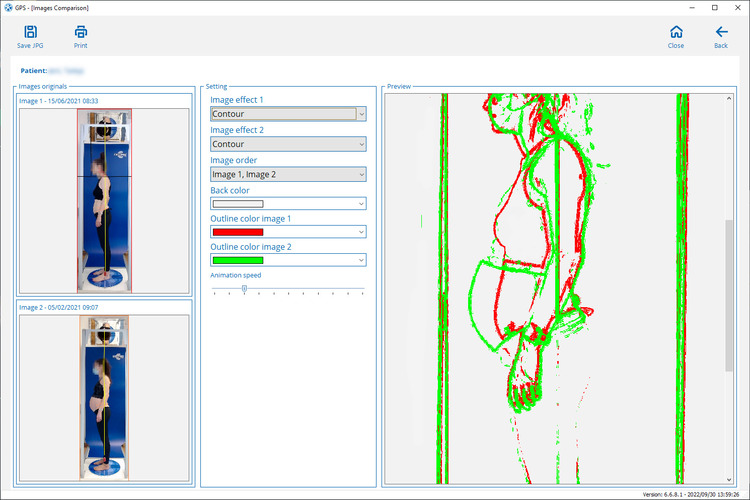Image resolution: width=750 pixels, height=500 pixels.
Task: Click the Close home icon
Action: (x=676, y=32)
